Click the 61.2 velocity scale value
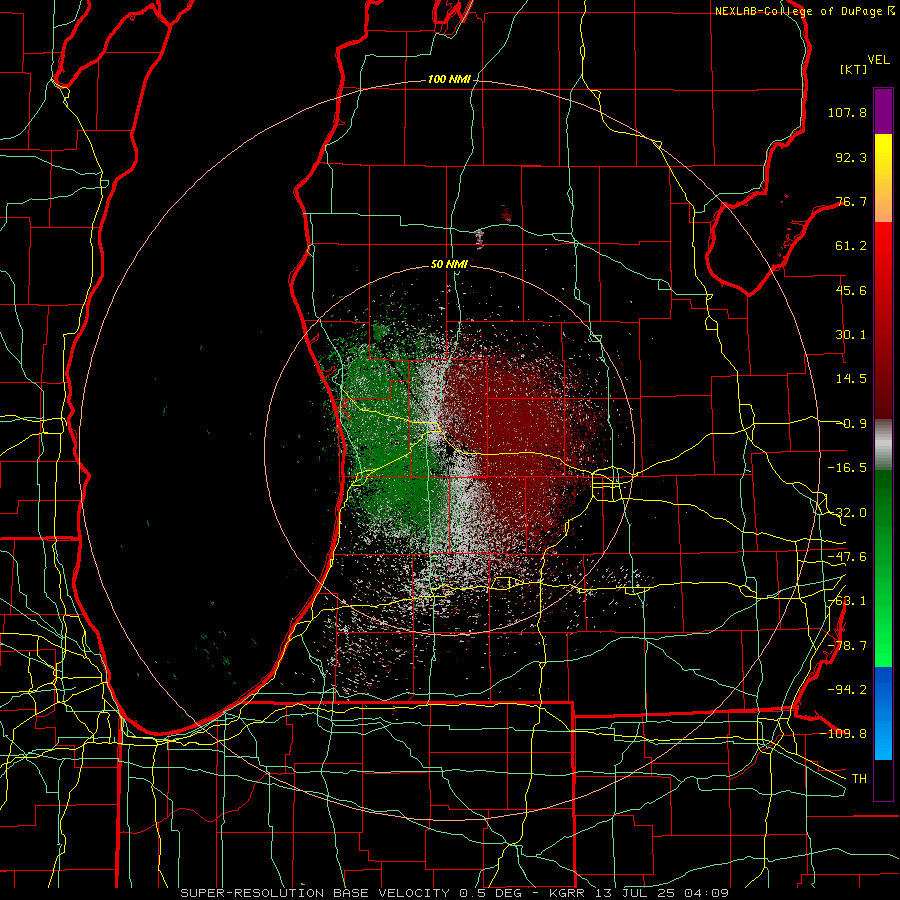900x900 pixels. pos(851,246)
